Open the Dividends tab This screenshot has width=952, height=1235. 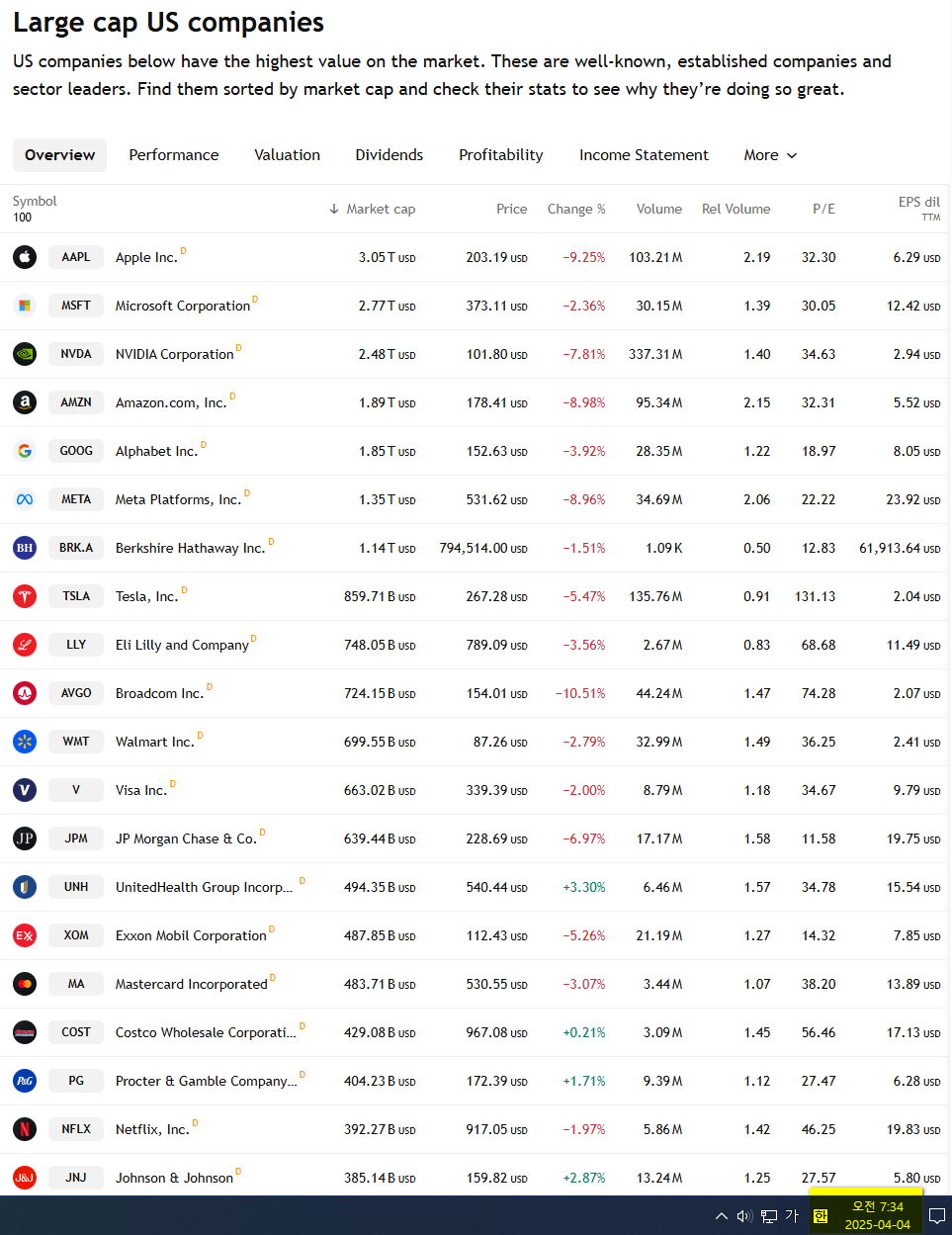tap(389, 155)
